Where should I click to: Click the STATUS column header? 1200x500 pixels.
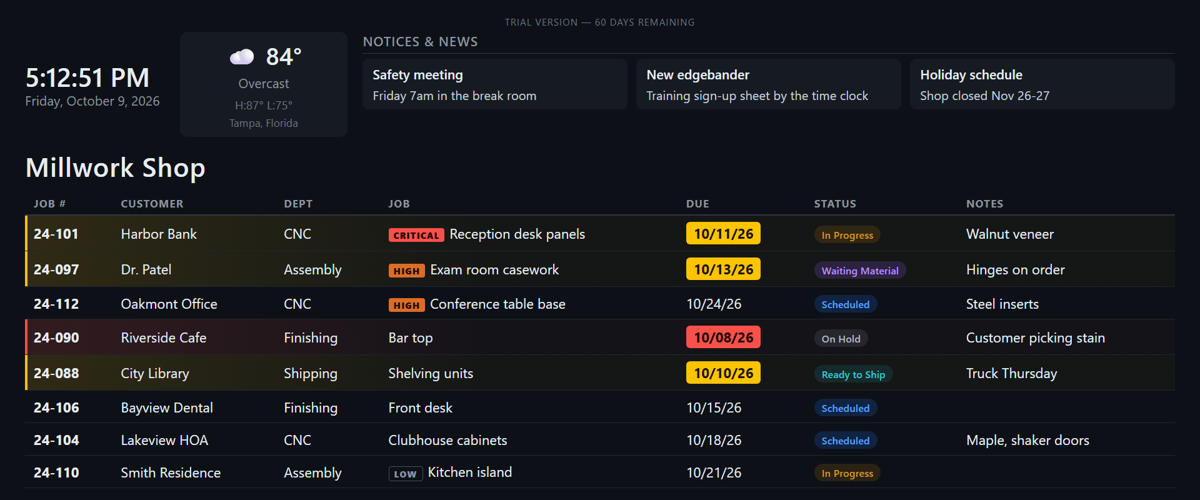click(835, 204)
